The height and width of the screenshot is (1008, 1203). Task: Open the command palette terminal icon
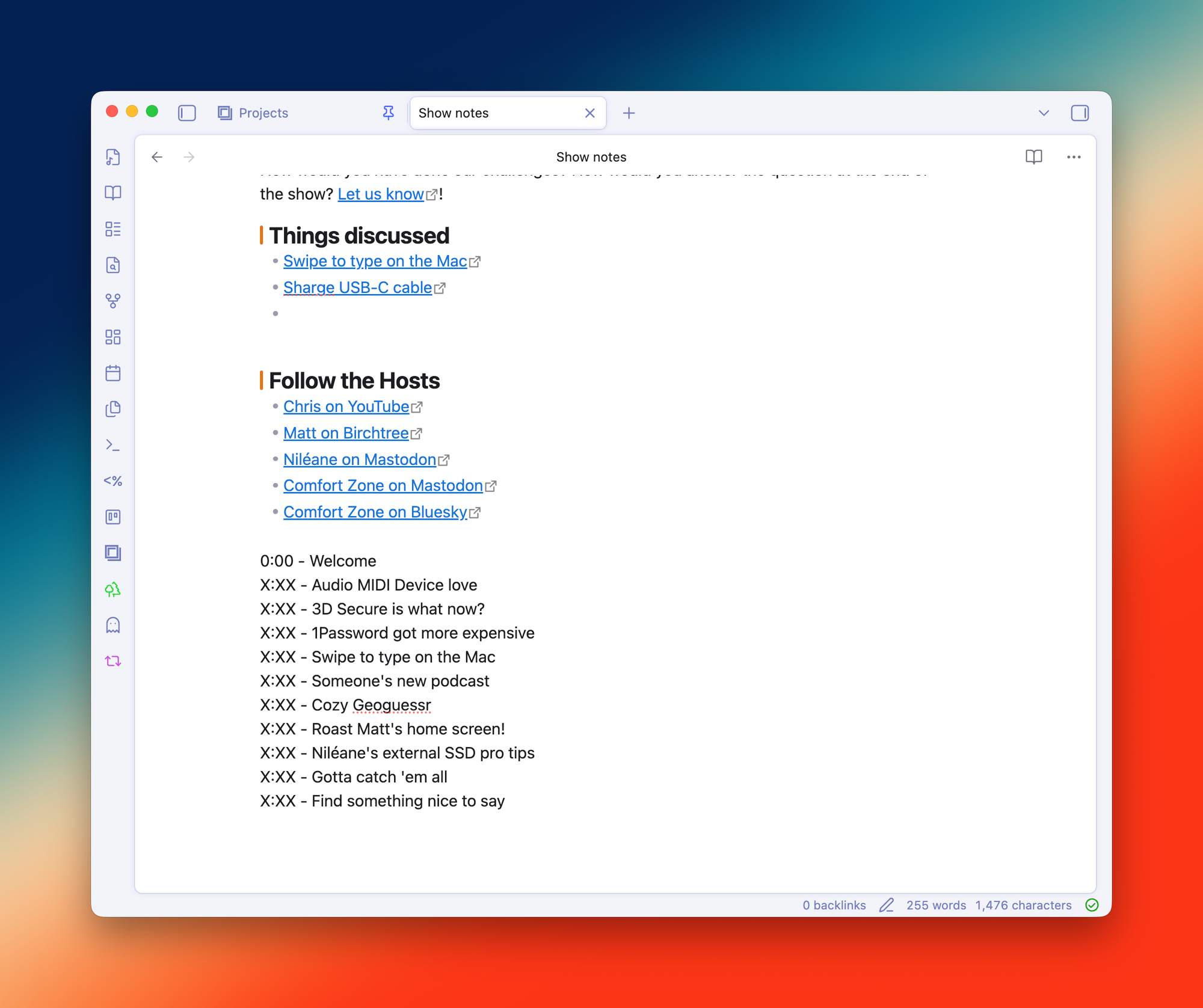click(x=113, y=445)
